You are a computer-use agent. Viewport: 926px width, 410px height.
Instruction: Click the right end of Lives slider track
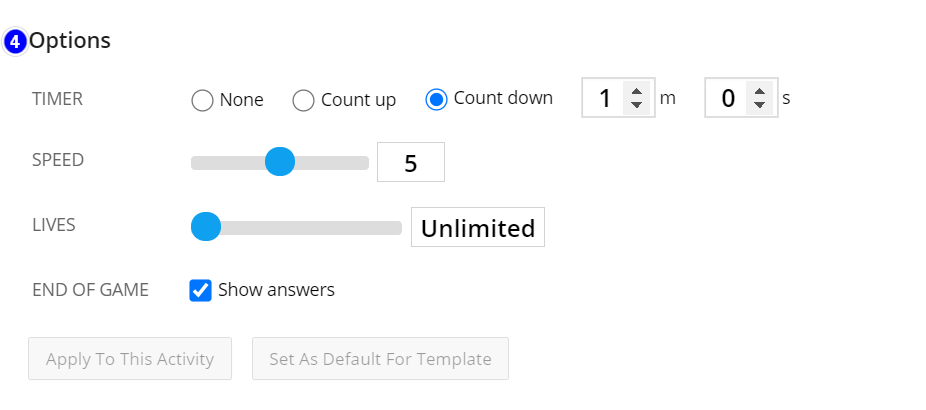[397, 227]
